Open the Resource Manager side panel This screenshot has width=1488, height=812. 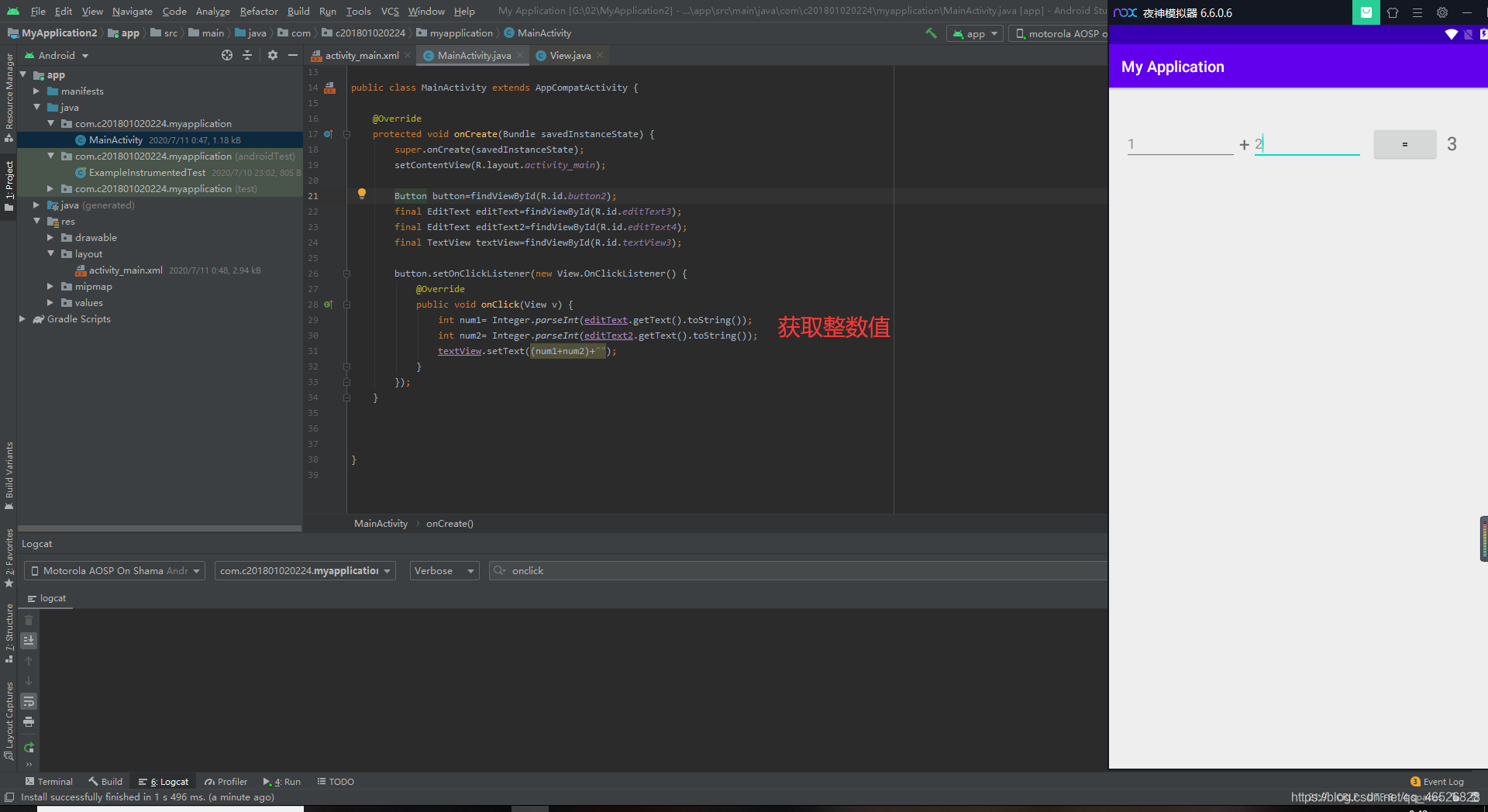tap(9, 98)
